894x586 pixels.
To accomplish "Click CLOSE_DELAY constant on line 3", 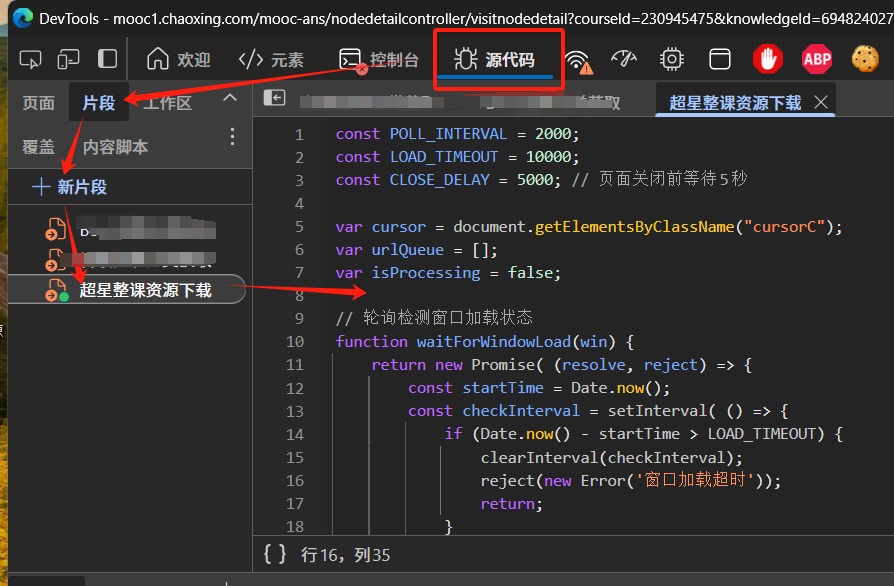I will pyautogui.click(x=440, y=180).
